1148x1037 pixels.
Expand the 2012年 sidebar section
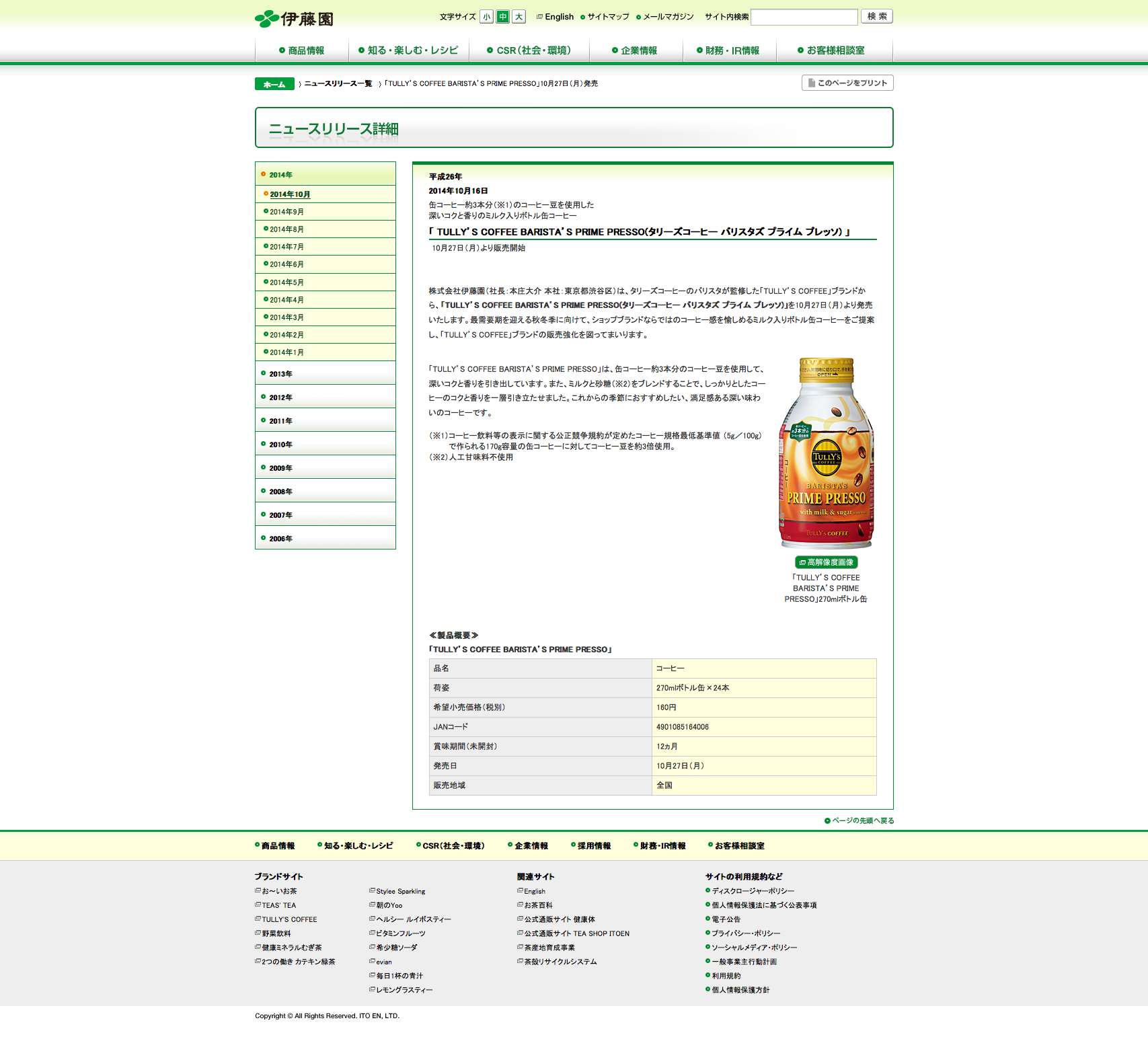(326, 397)
